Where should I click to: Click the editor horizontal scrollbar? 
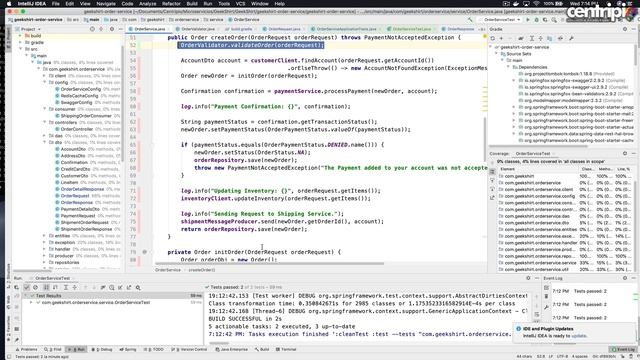pos(269,264)
